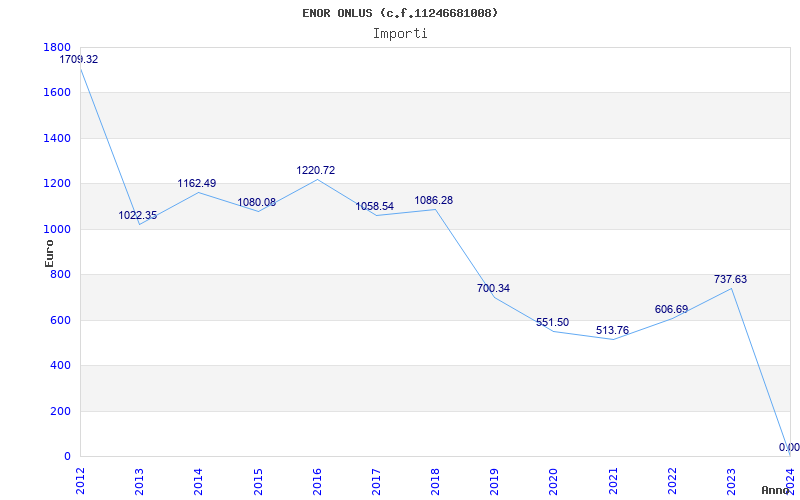Click the 2016 x-axis year label
The width and height of the screenshot is (800, 500).
317,481
